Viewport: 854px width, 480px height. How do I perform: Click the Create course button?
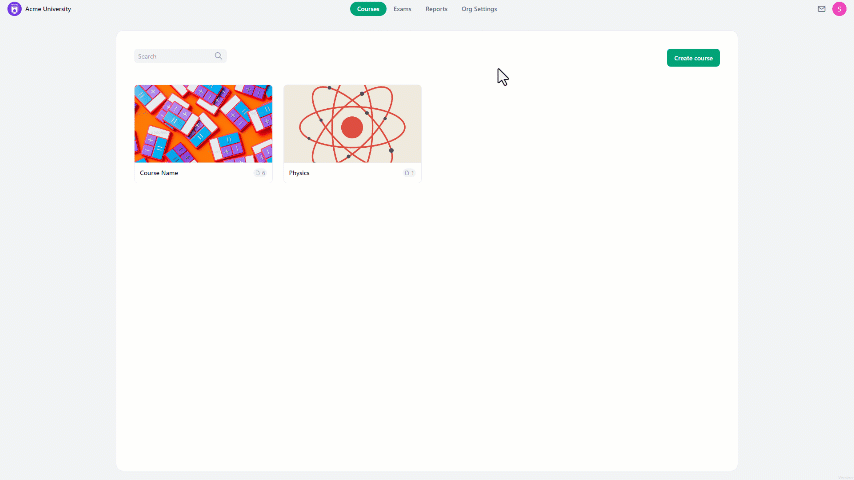click(x=693, y=58)
